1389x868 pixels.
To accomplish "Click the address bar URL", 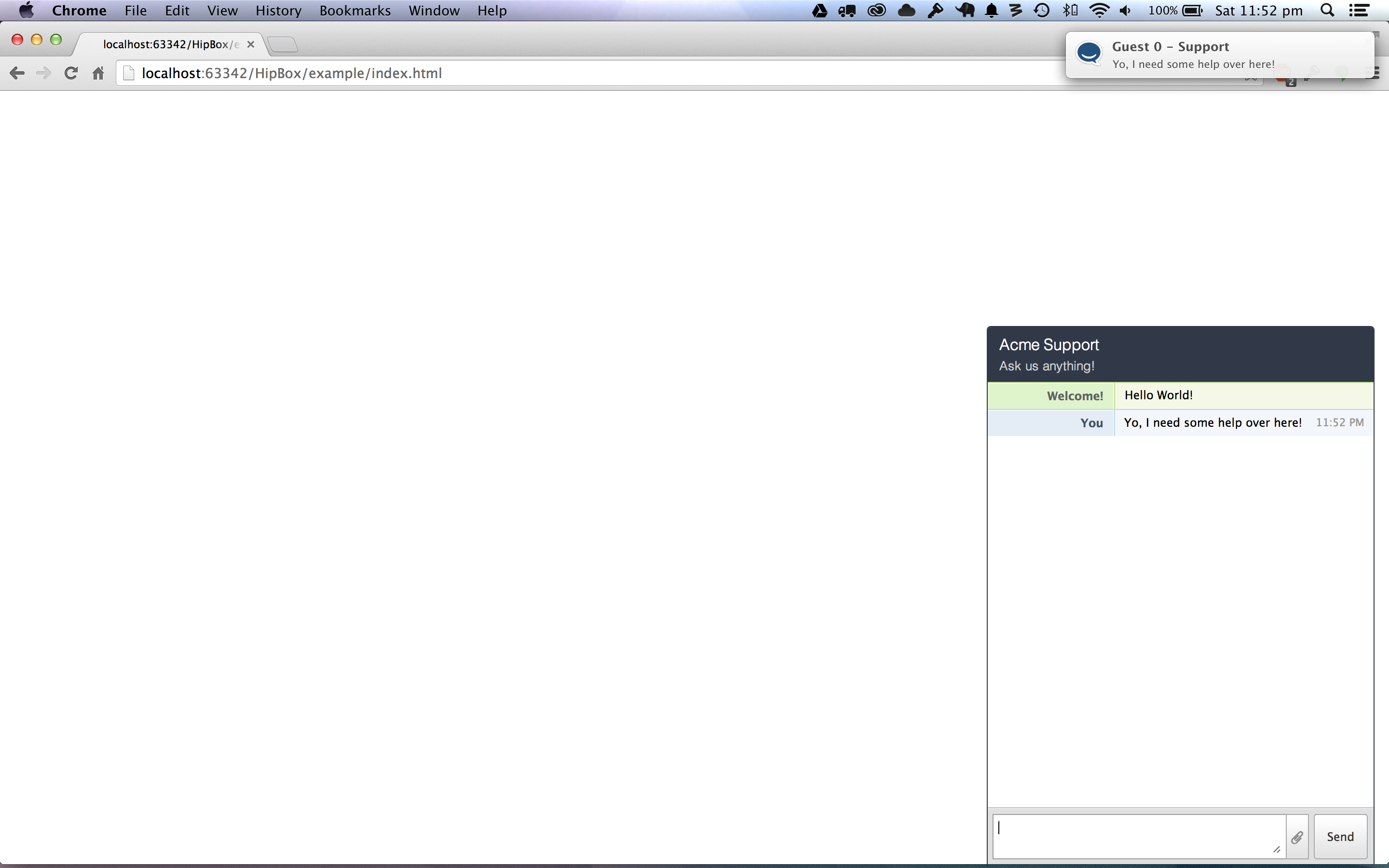I will [x=292, y=73].
